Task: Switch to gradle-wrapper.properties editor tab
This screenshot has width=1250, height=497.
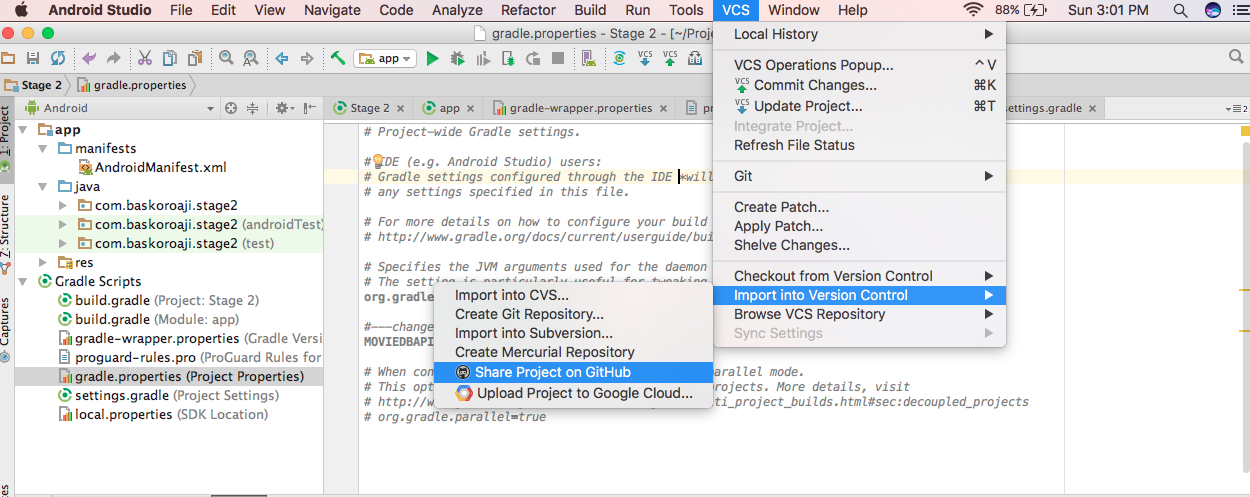Action: (x=581, y=108)
